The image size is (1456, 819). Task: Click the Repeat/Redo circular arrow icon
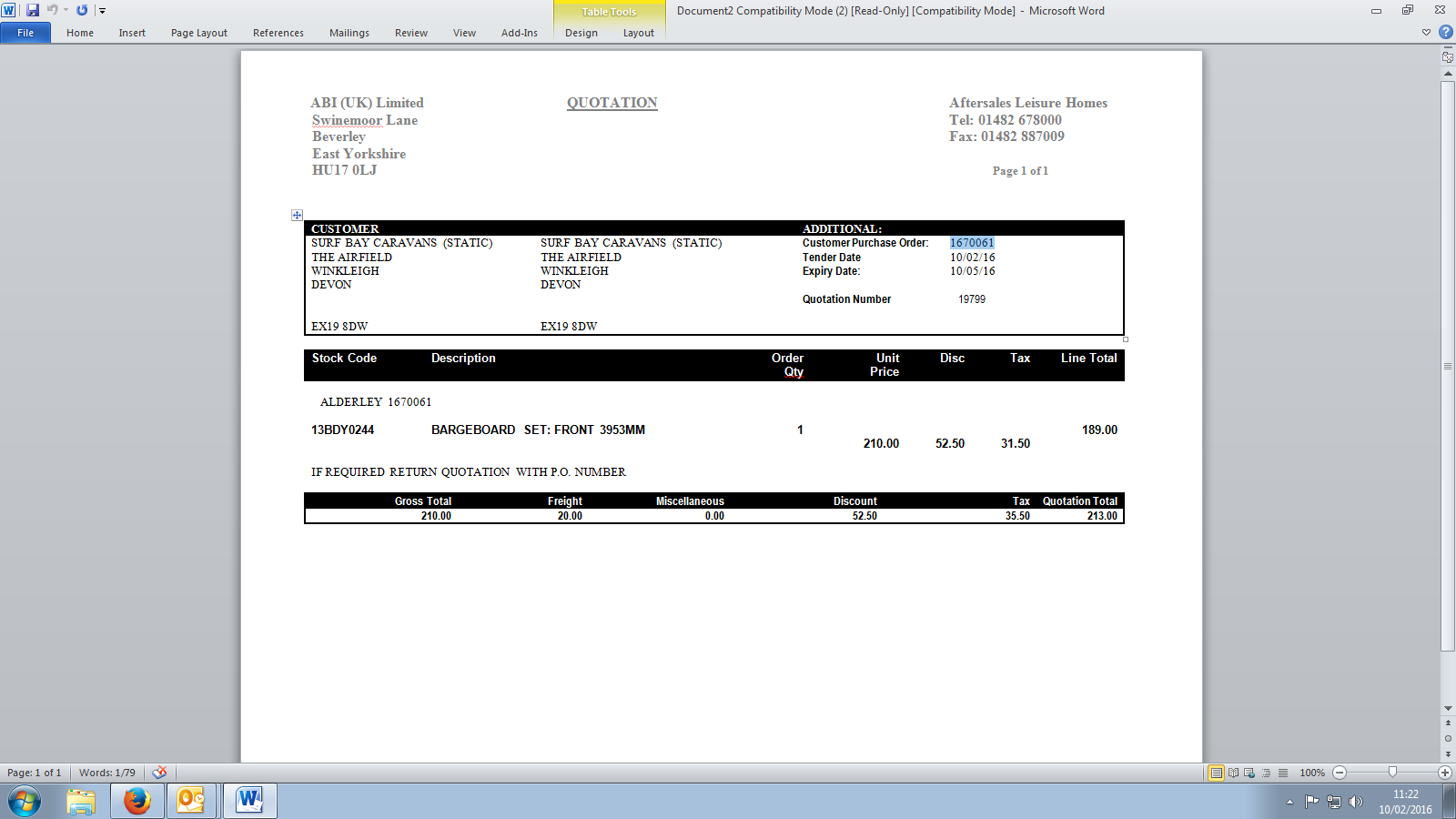pyautogui.click(x=82, y=10)
